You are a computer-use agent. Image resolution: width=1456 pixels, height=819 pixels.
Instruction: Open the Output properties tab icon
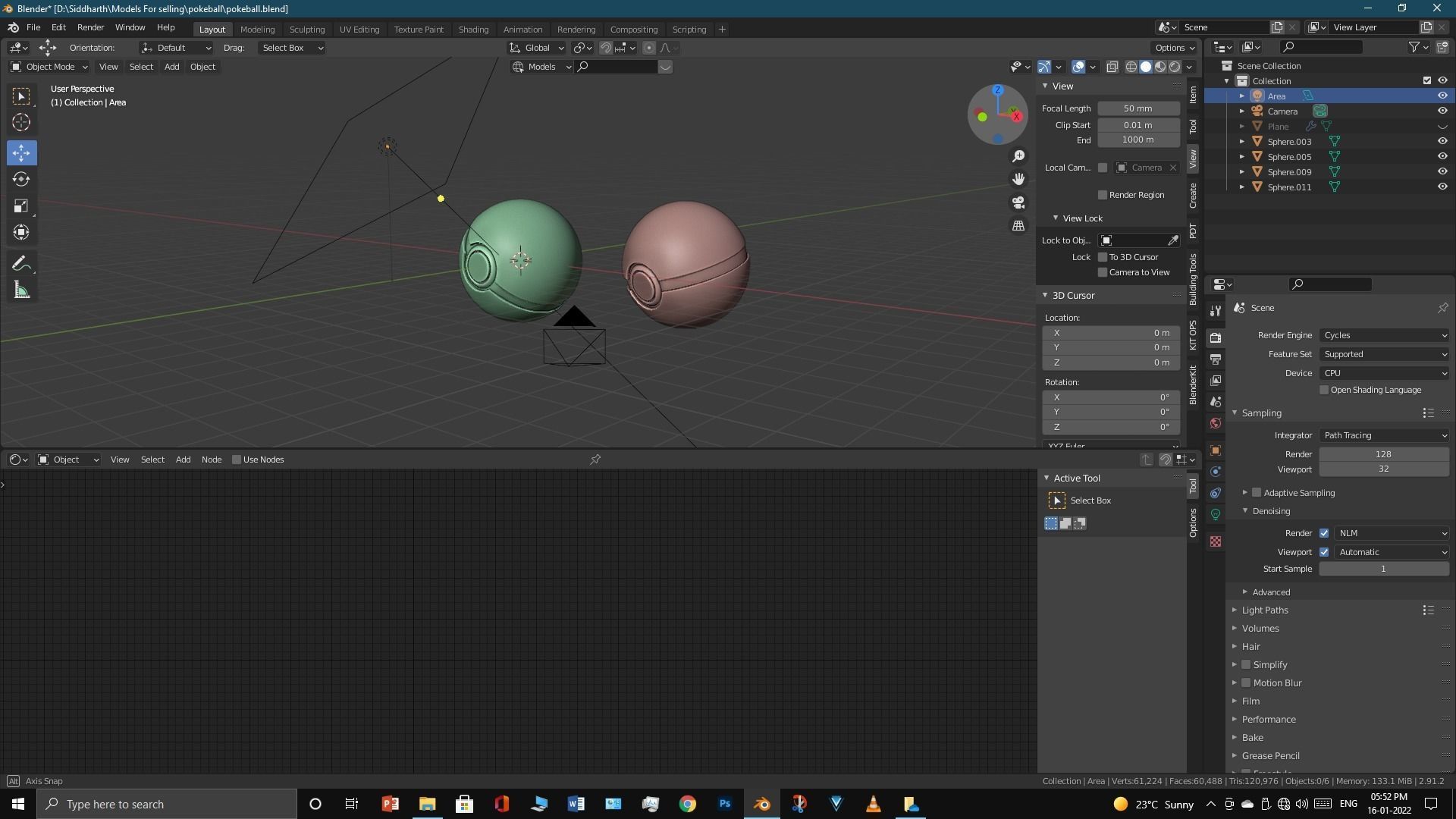point(1216,359)
